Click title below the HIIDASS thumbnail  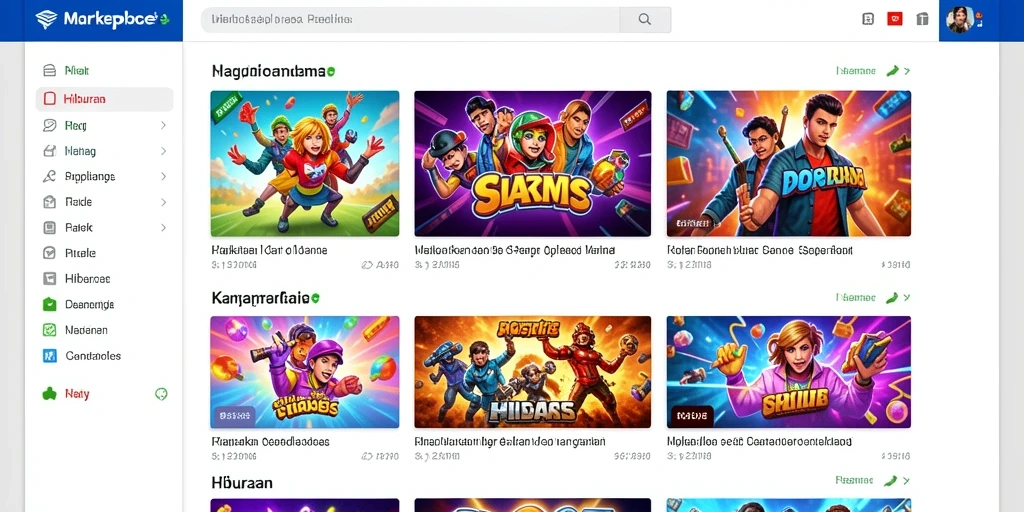pyautogui.click(x=510, y=441)
